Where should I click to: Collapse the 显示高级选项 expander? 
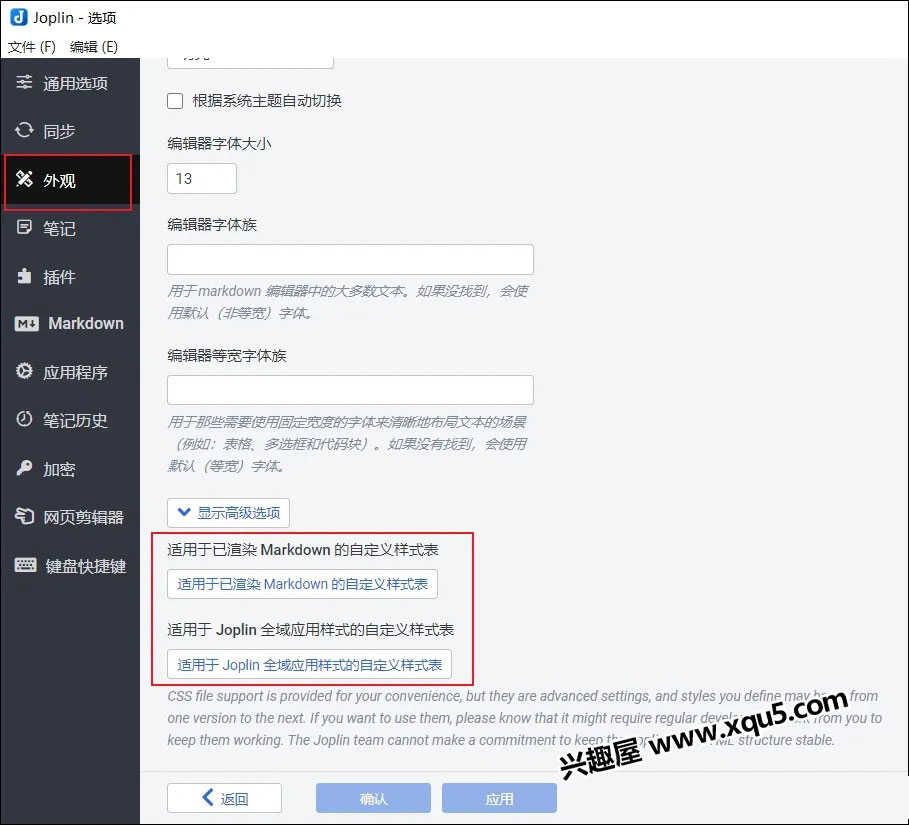(228, 513)
